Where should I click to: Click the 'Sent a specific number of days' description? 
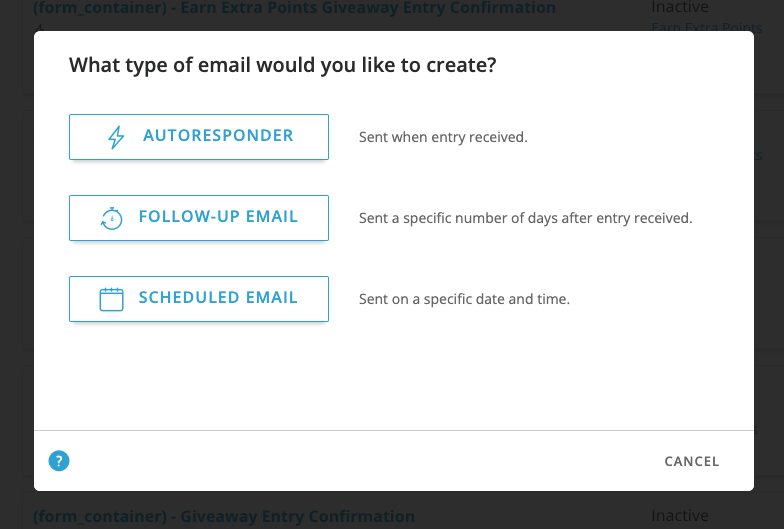point(525,218)
